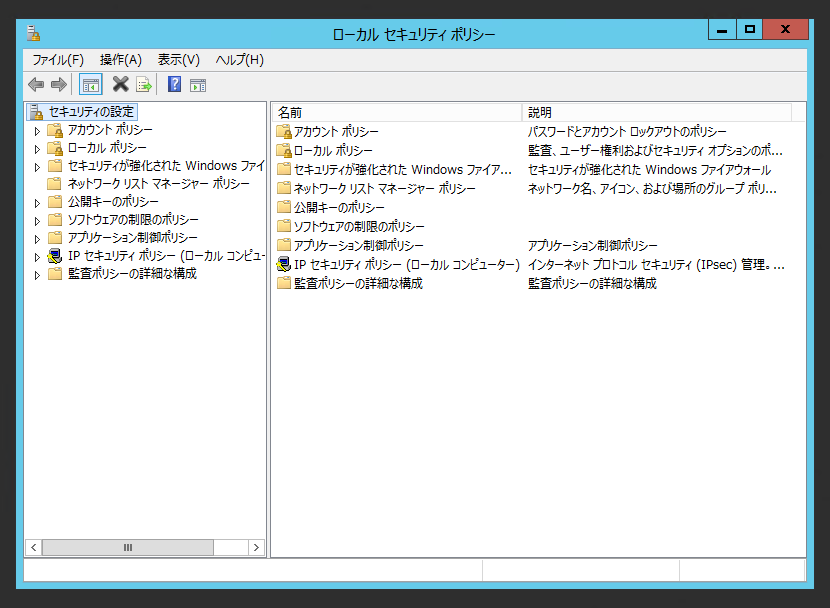The width and height of the screenshot is (830, 608).
Task: Click アプリケーション制御ポリシー folder icon in list
Action: pos(284,245)
